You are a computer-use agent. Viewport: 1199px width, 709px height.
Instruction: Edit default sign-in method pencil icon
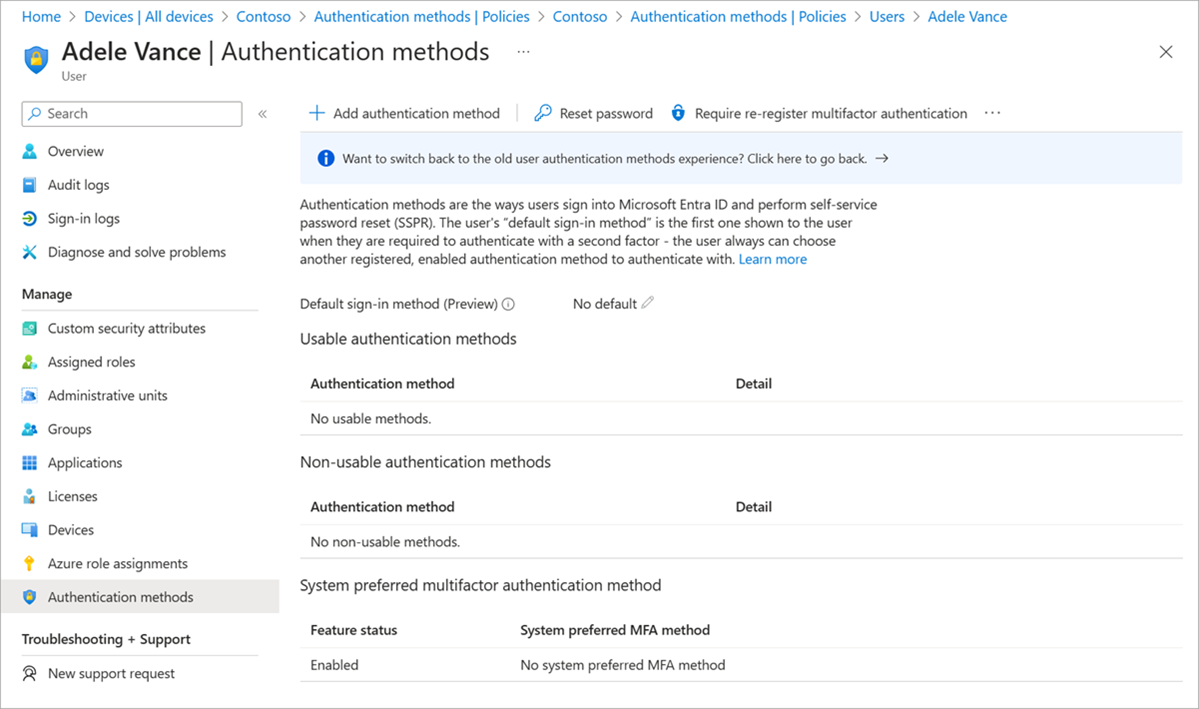point(648,303)
